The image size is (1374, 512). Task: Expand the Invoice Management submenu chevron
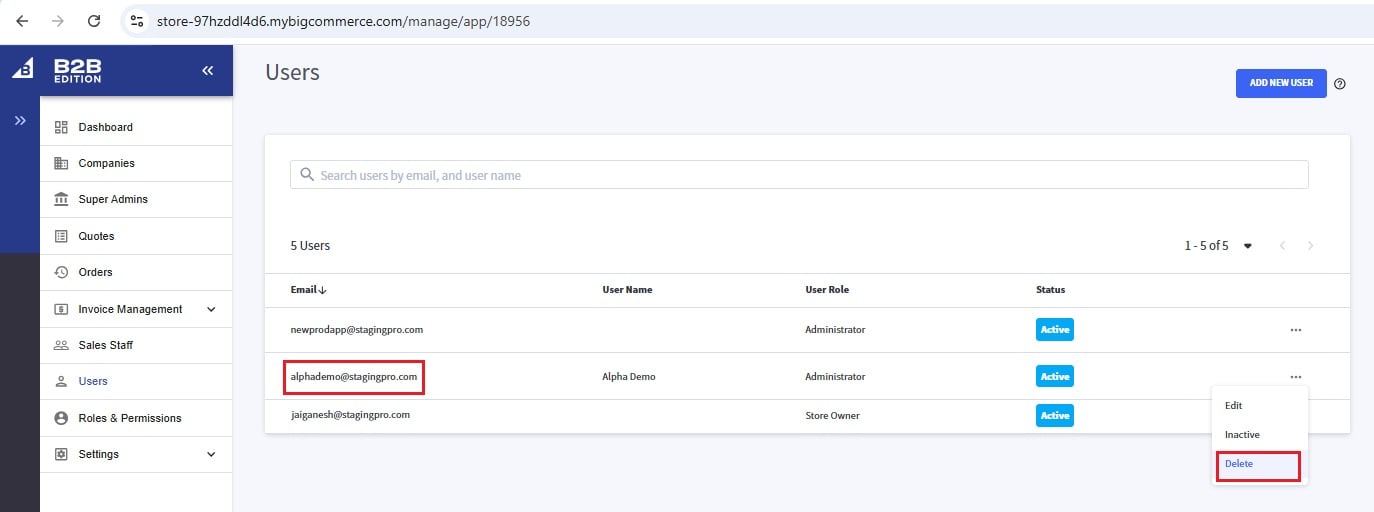[211, 309]
